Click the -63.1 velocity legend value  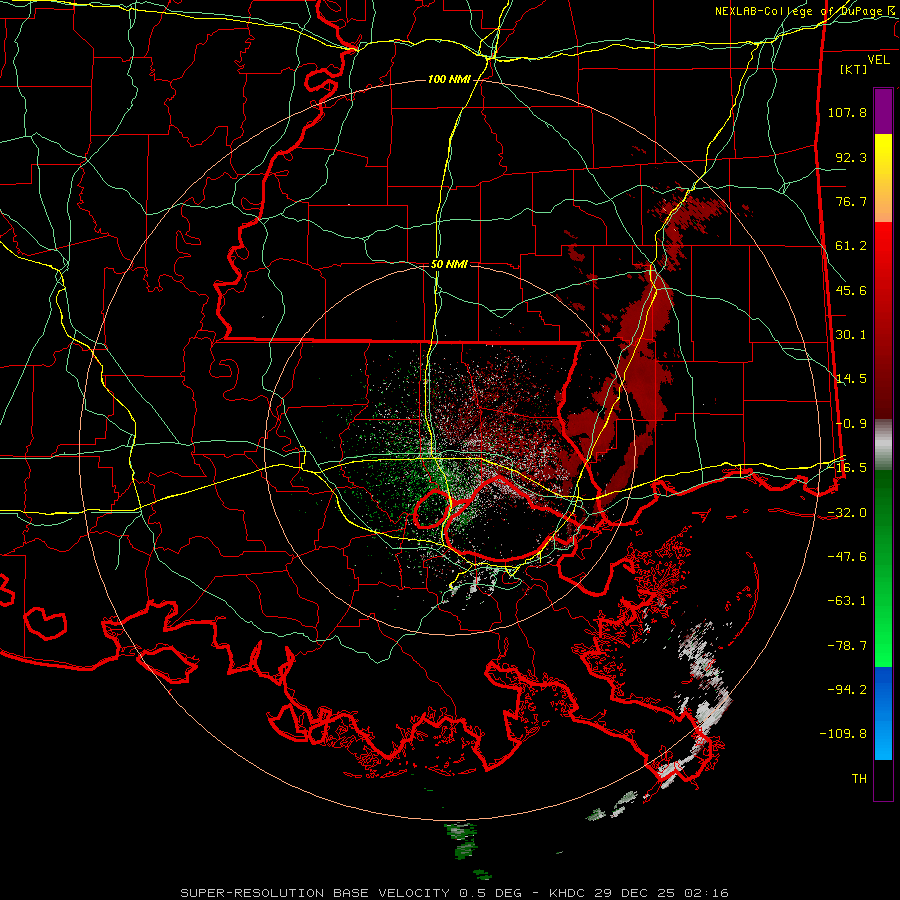[847, 601]
